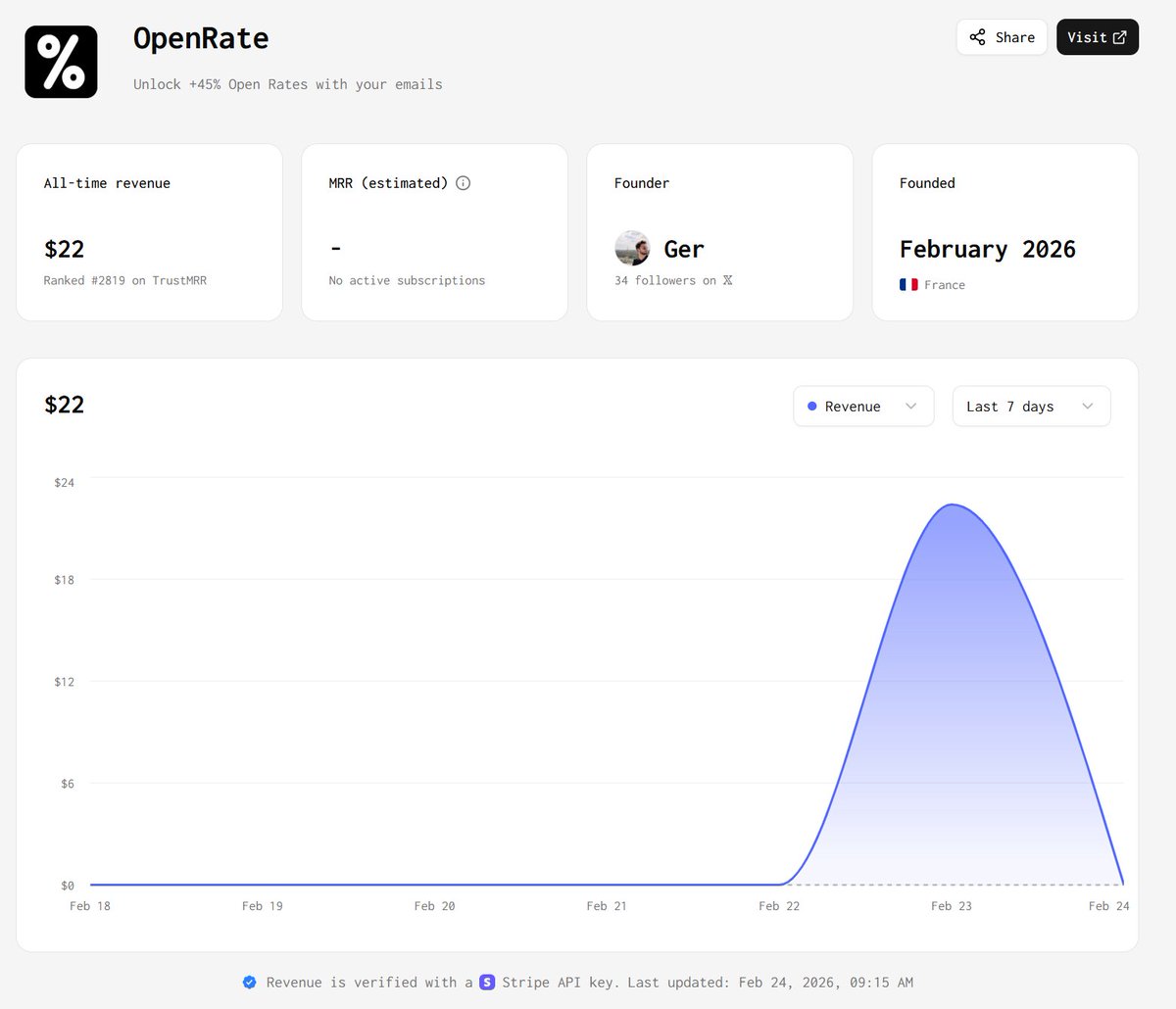Click the Feb 23 axis label

952,906
